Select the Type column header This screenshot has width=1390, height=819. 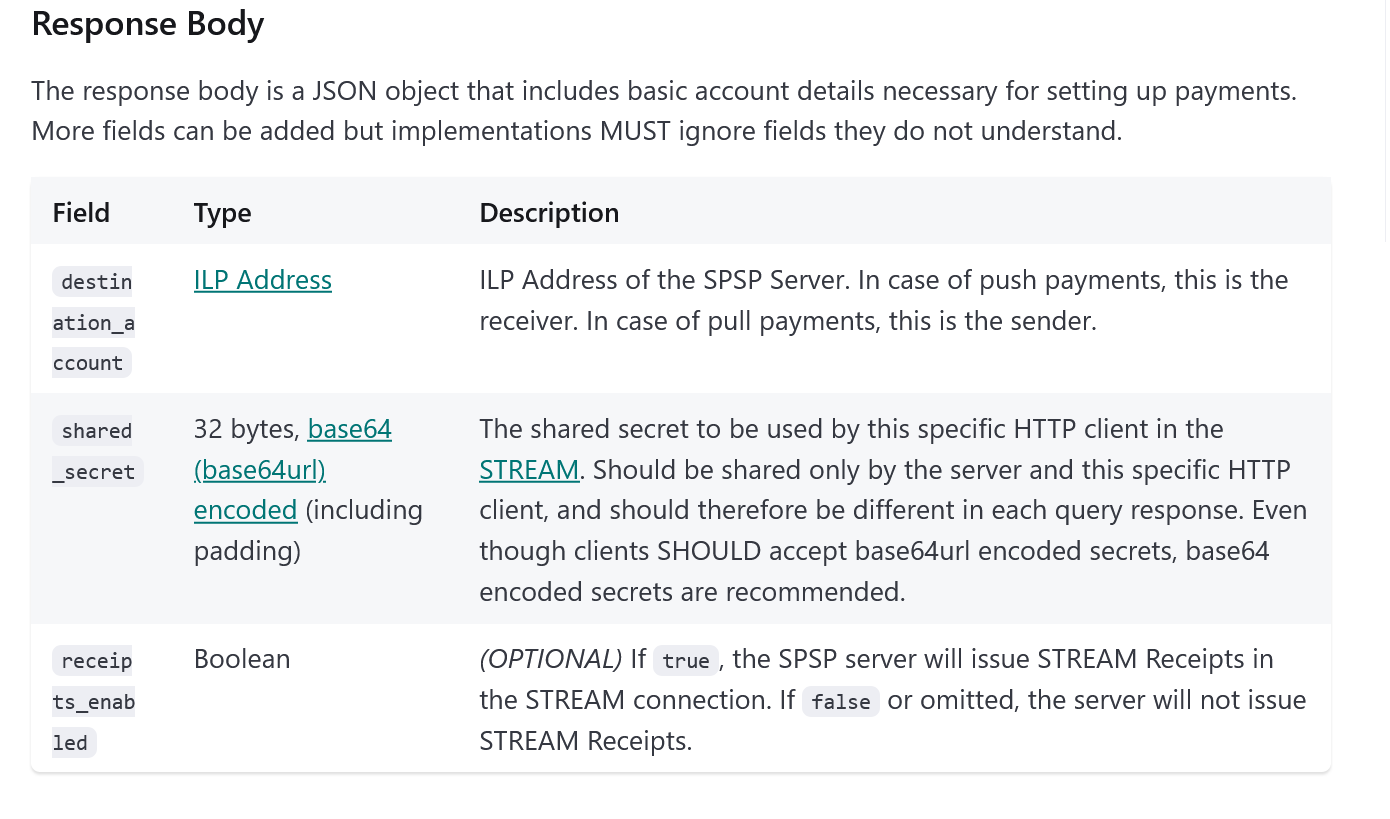point(223,213)
